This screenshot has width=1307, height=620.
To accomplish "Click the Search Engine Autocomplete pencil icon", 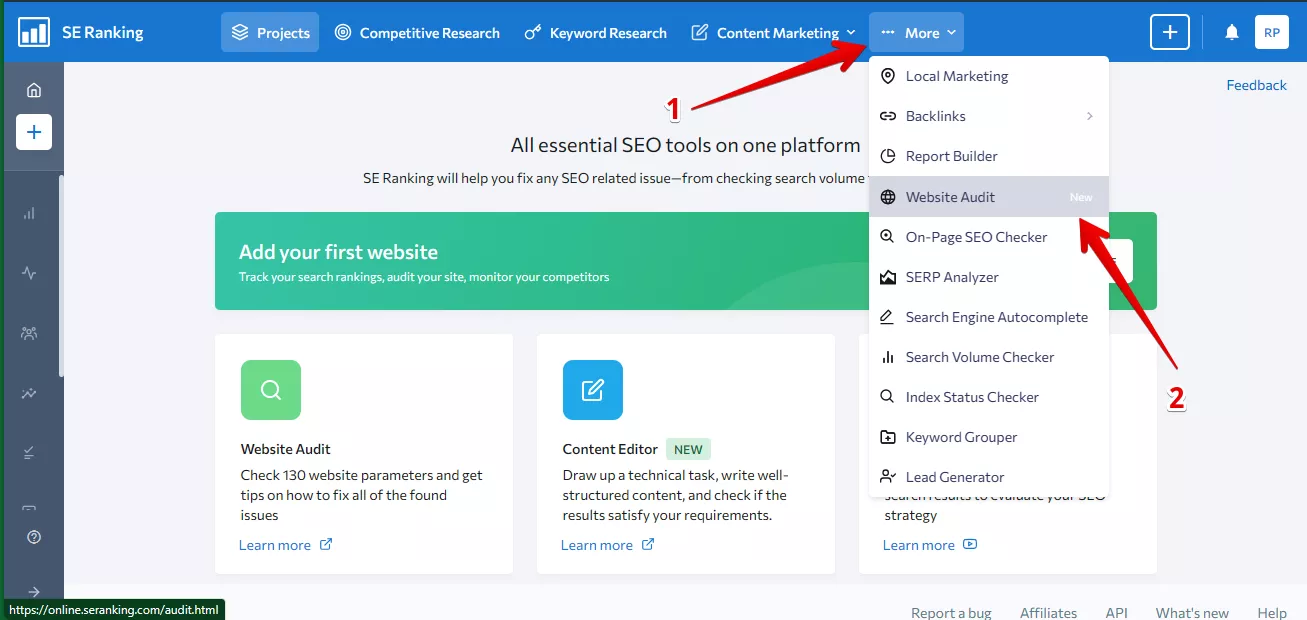I will click(887, 317).
